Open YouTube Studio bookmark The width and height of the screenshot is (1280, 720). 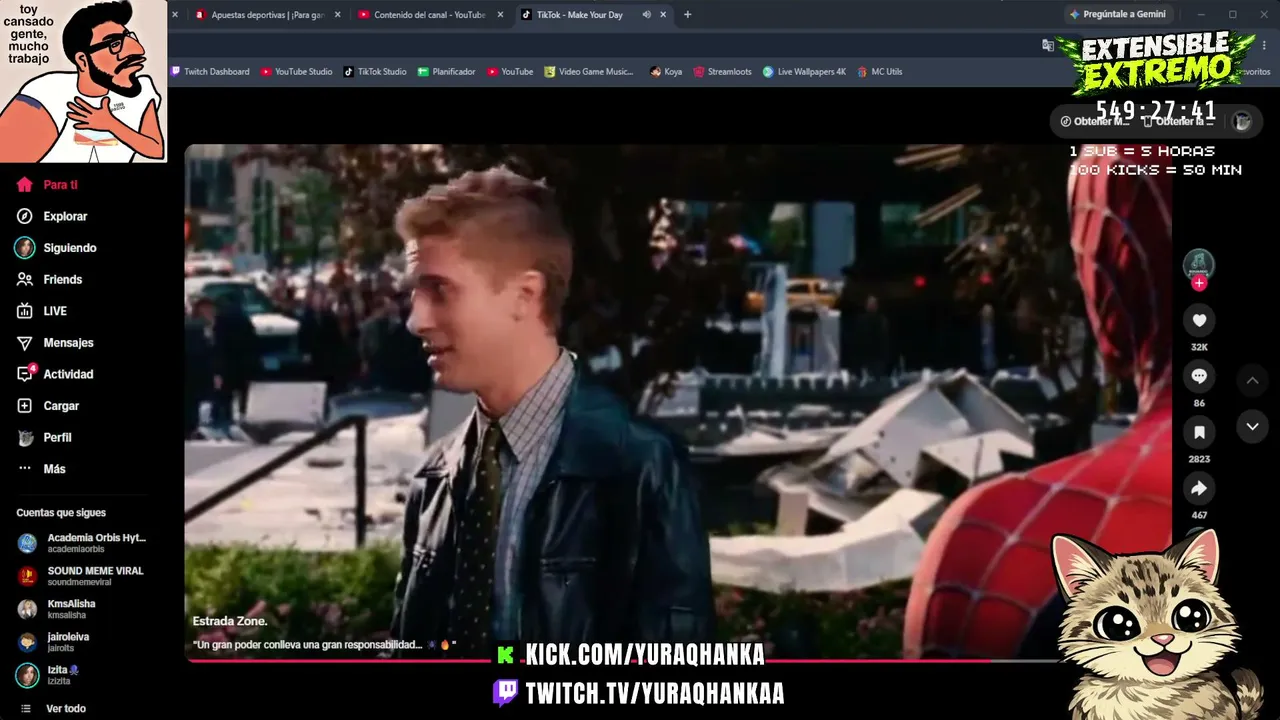pyautogui.click(x=297, y=72)
